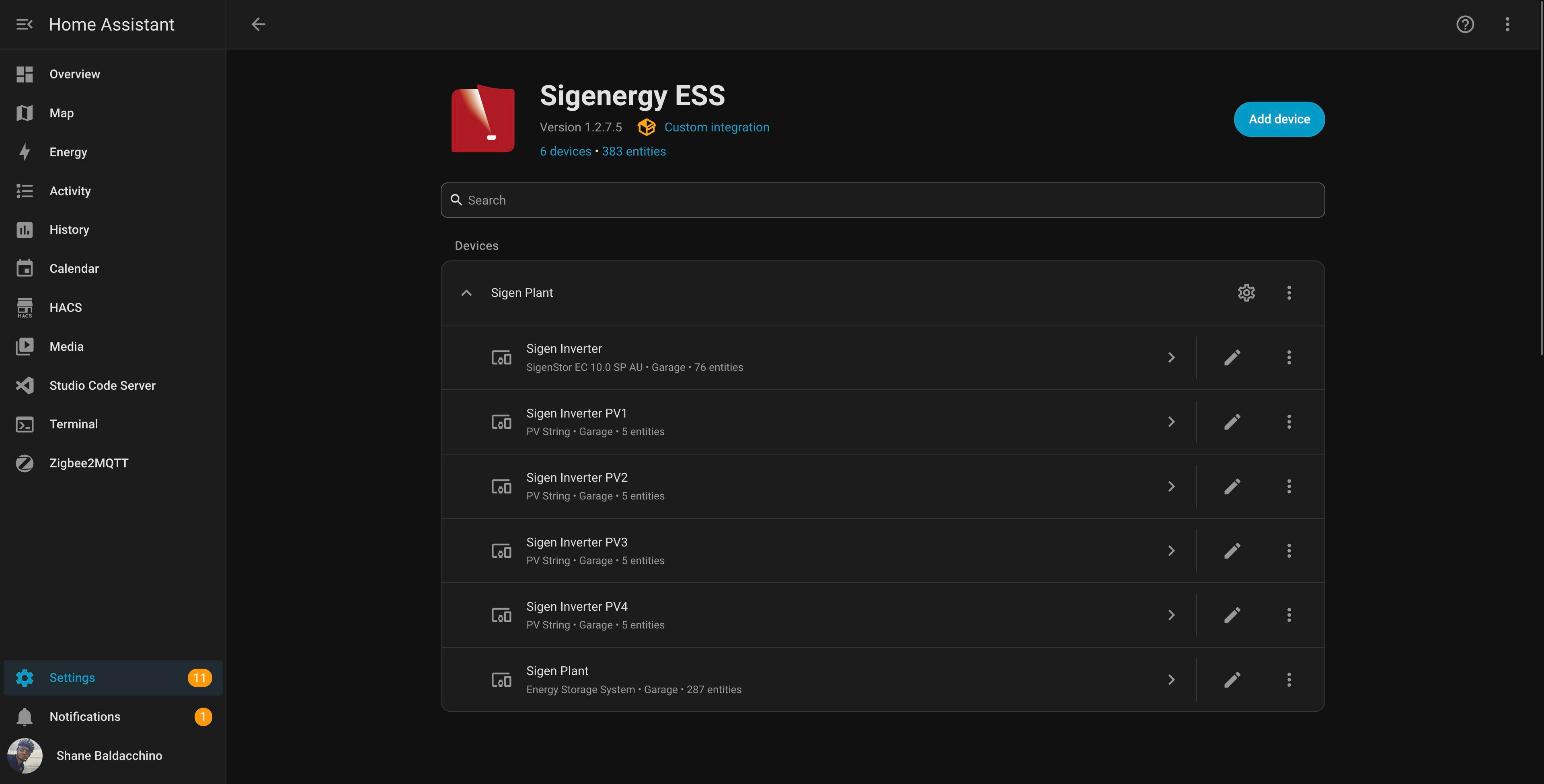Viewport: 1544px width, 784px height.
Task: Focus the device Search field
Action: tap(883, 200)
